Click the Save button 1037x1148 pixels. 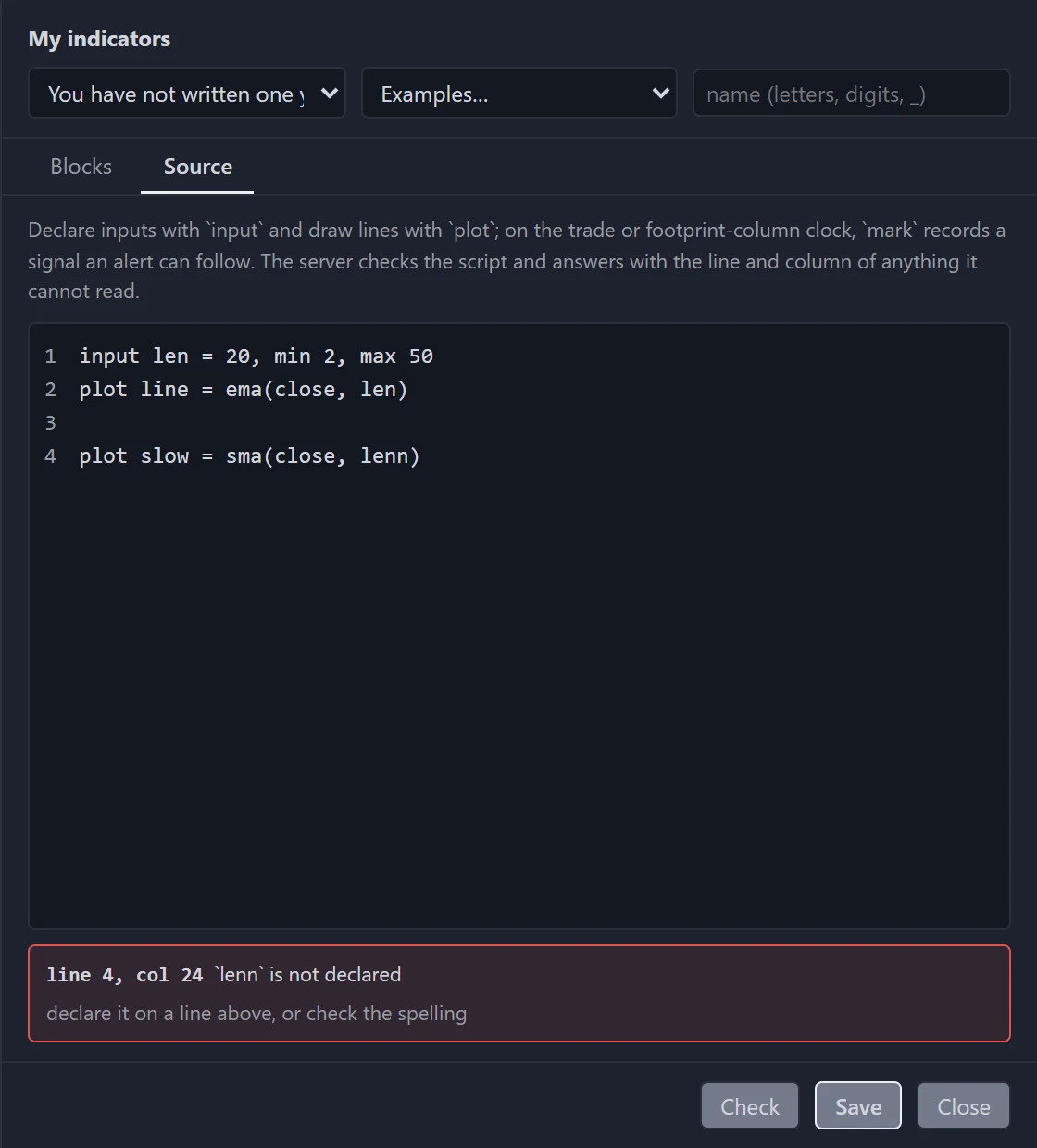click(x=858, y=1106)
